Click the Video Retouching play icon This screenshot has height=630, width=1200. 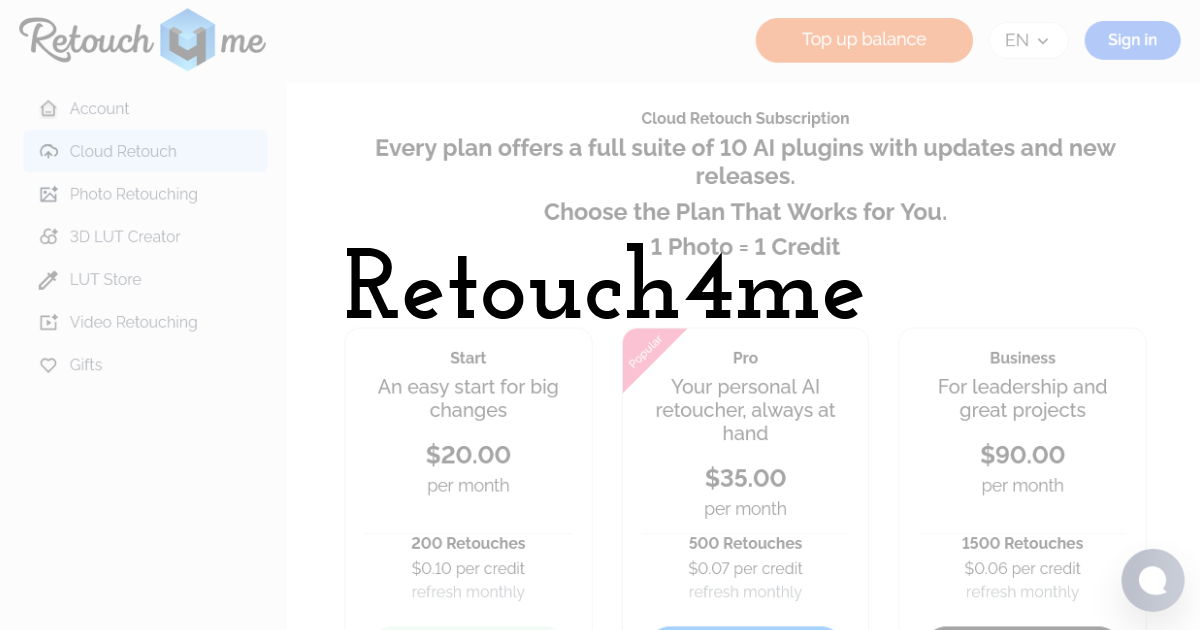pyautogui.click(x=48, y=323)
